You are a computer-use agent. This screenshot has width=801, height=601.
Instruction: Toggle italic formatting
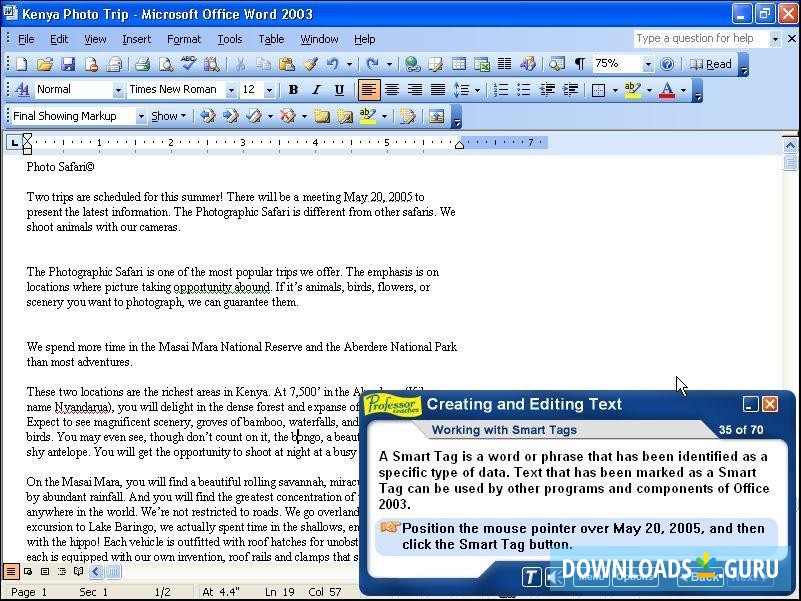(315, 89)
